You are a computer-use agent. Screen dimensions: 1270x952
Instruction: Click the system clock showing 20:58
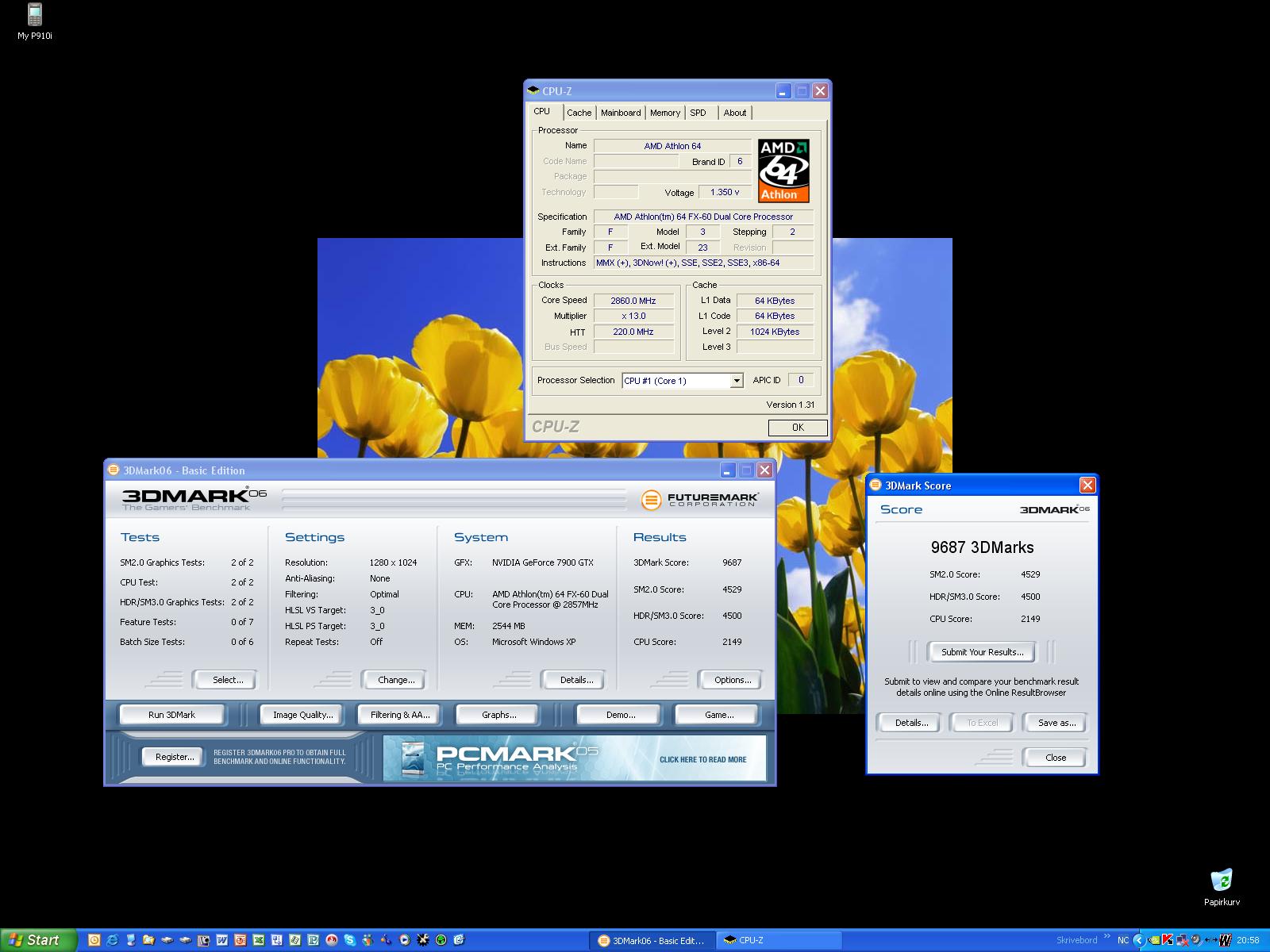click(x=1248, y=940)
